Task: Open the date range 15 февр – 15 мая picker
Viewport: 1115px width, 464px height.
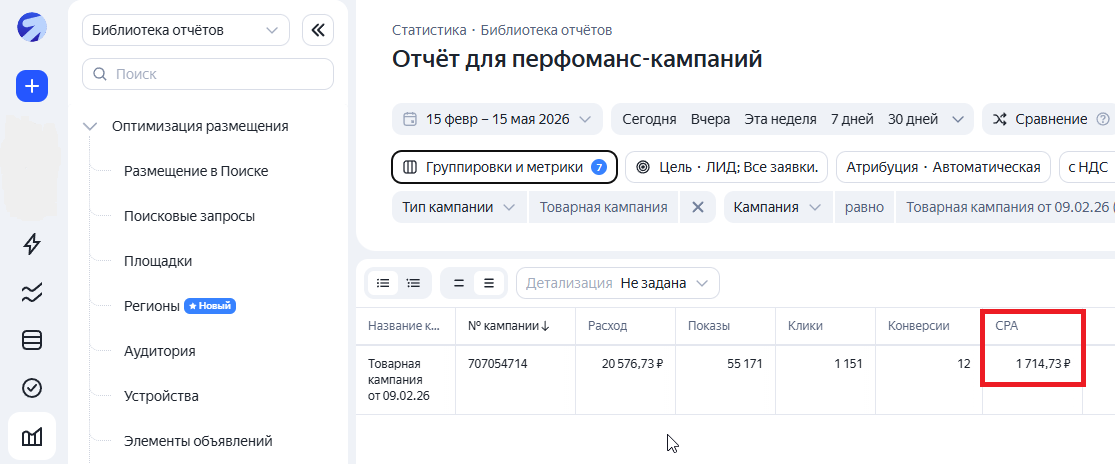Action: 497,119
